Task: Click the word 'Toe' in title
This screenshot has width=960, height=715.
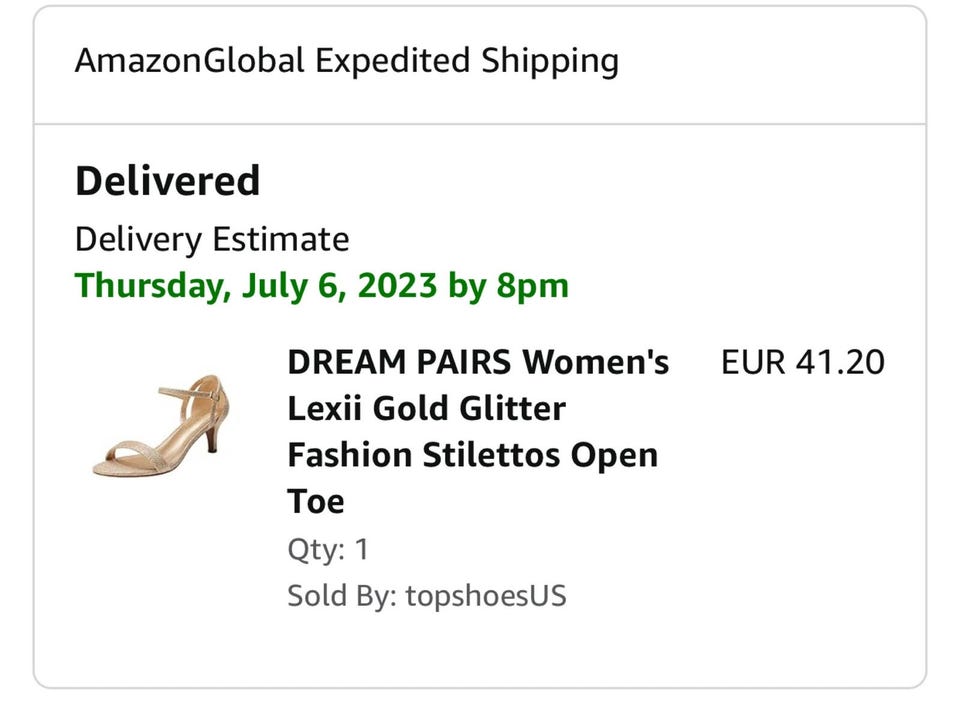Action: click(x=315, y=501)
